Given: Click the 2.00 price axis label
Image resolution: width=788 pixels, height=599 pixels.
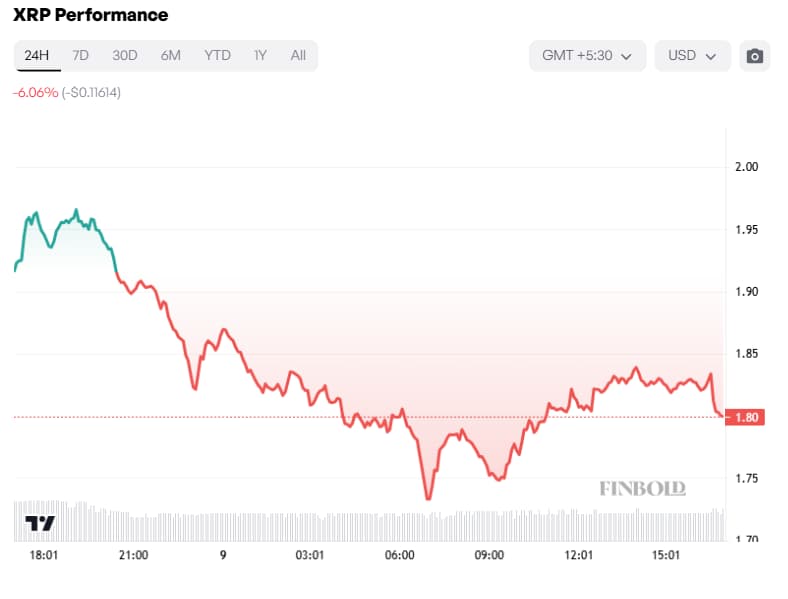Looking at the screenshot, I should pyautogui.click(x=745, y=166).
